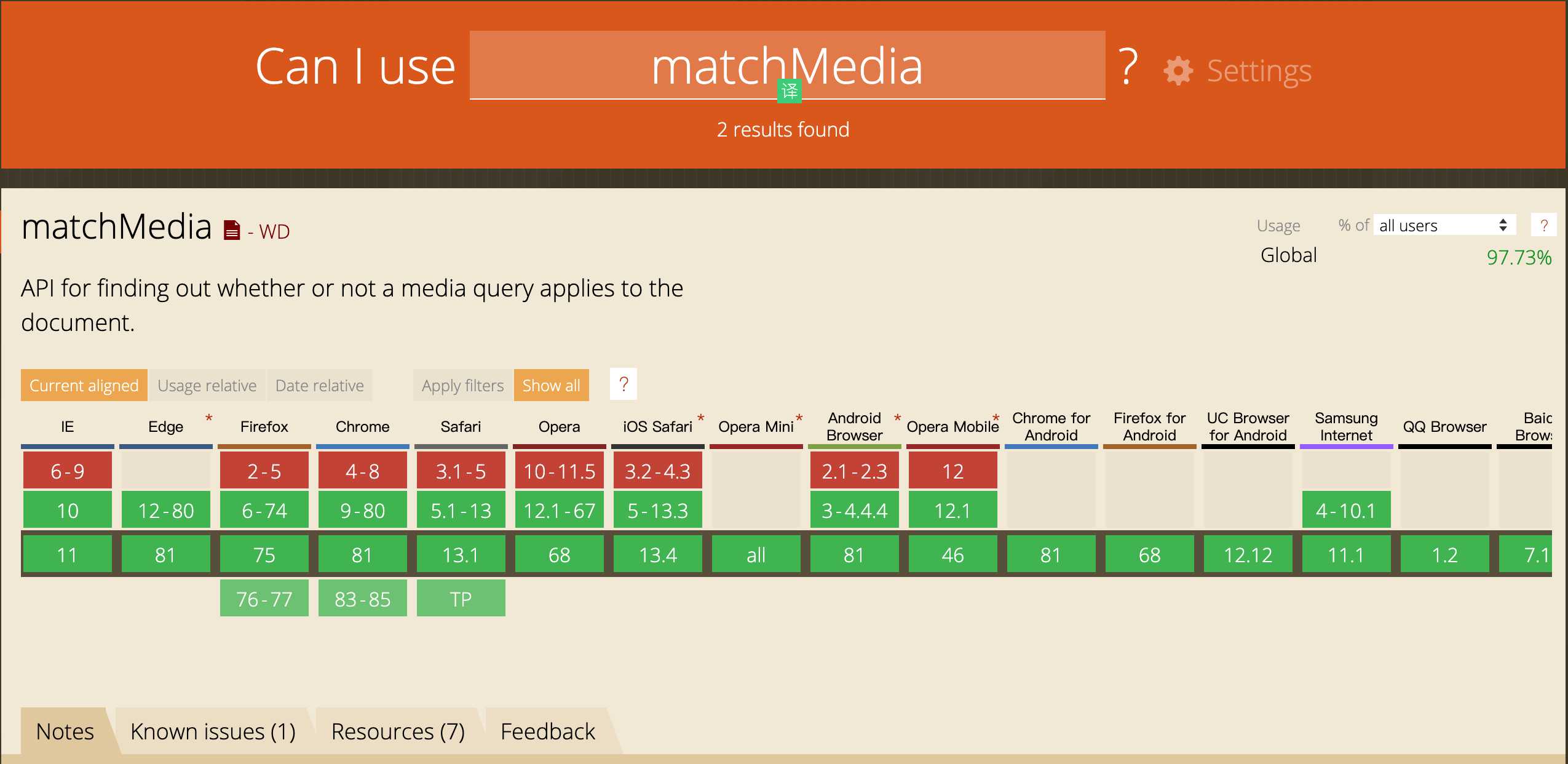Select the Current aligned view
The image size is (1568, 764).
tap(84, 385)
